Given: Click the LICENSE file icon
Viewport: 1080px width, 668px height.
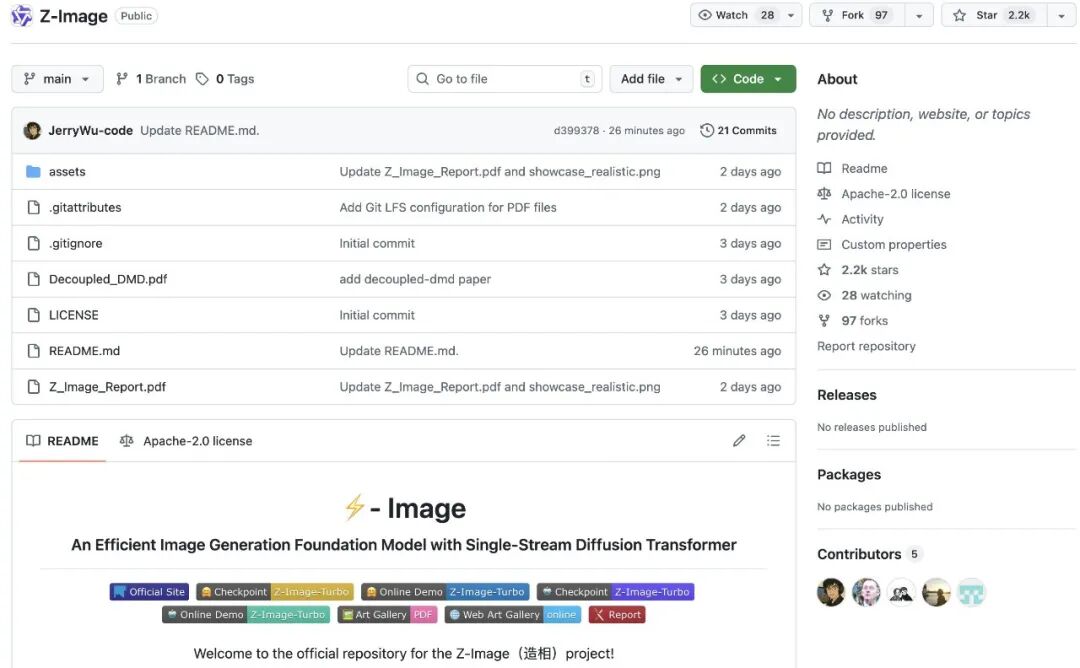Looking at the screenshot, I should (33, 315).
